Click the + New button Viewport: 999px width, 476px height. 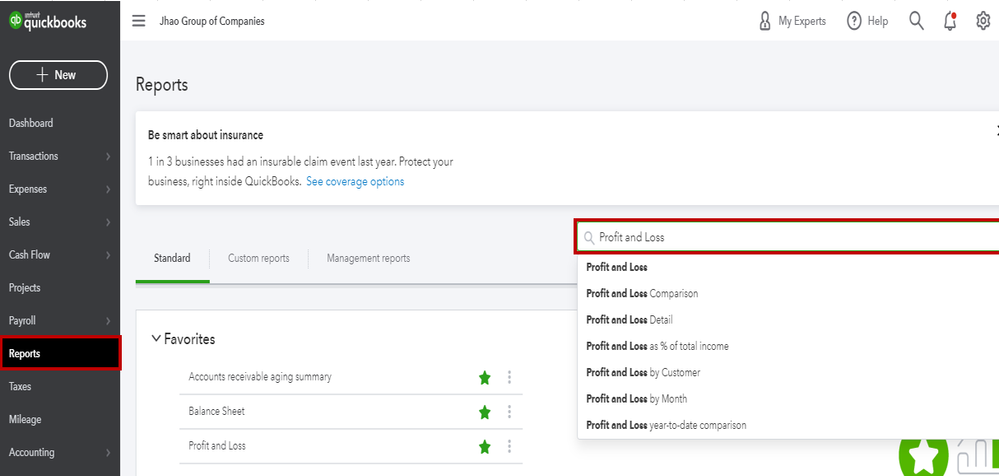58,75
